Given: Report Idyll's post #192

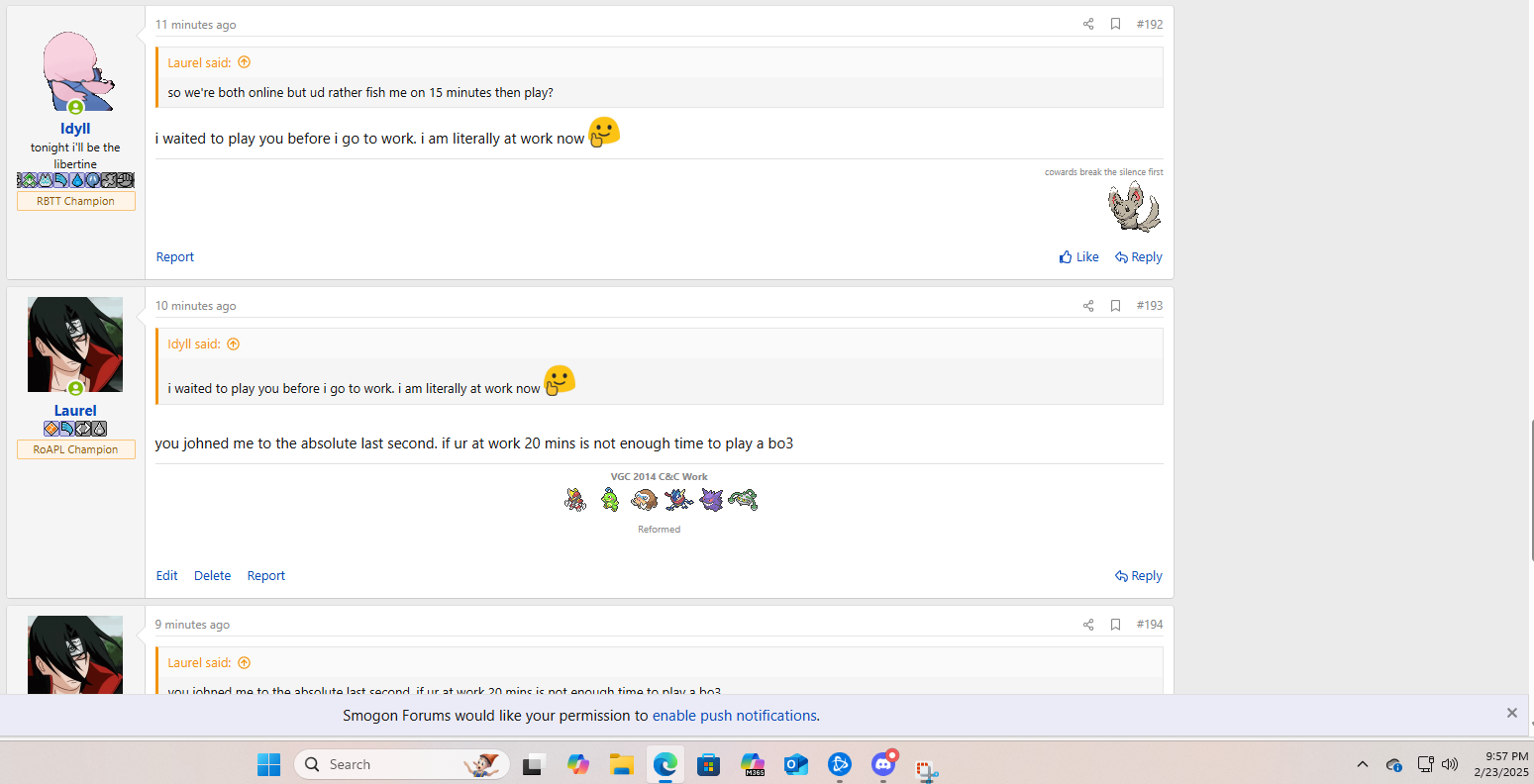Looking at the screenshot, I should pos(174,257).
